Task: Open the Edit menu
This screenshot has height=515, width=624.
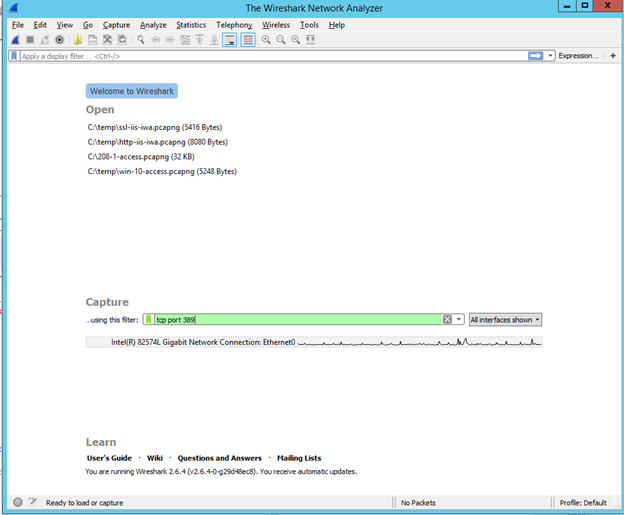Action: point(40,25)
